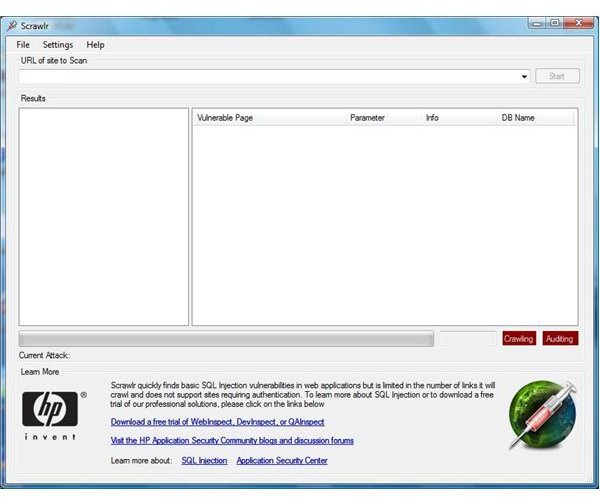Viewport: 600px width, 498px height.
Task: Click the results tree pane on left
Action: [104, 217]
